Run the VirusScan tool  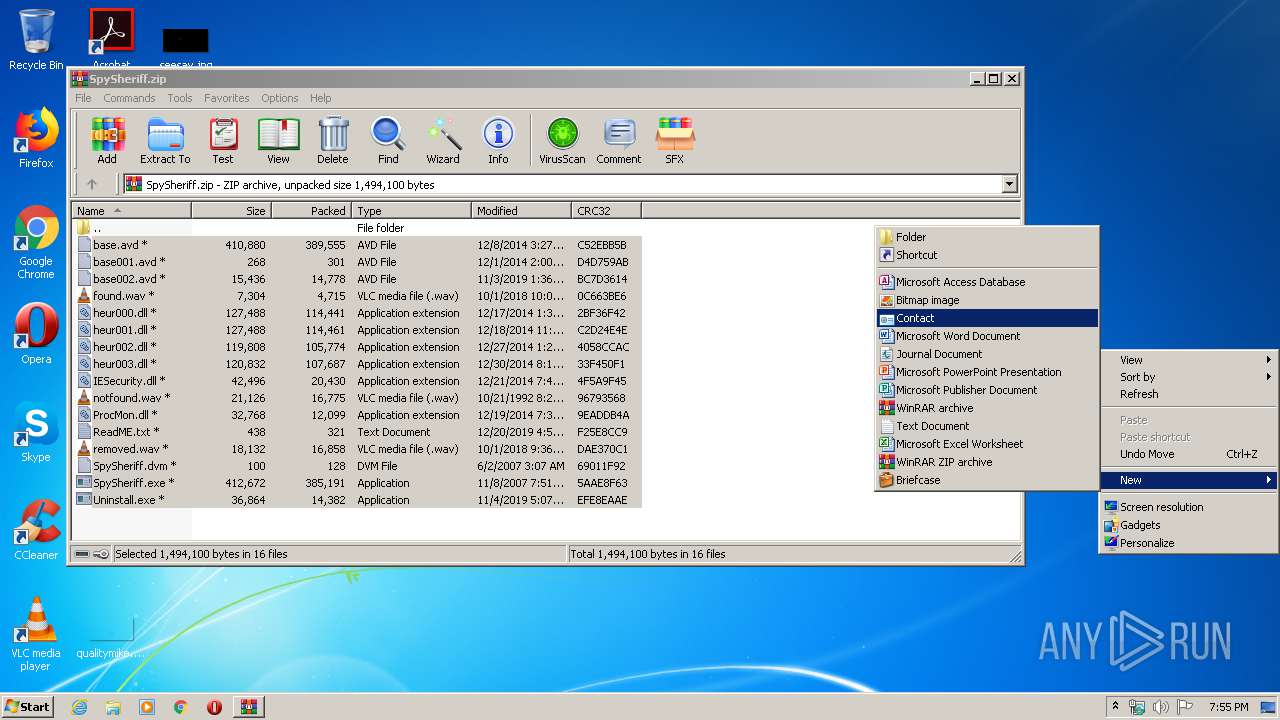562,140
